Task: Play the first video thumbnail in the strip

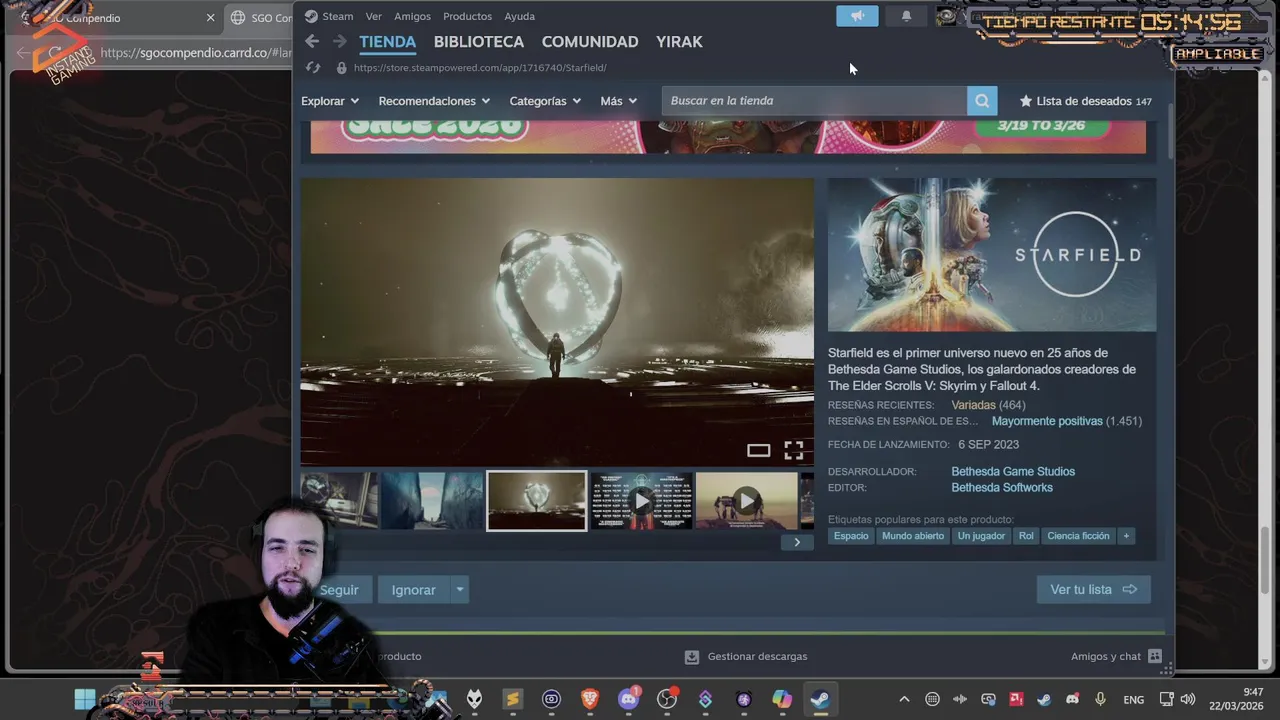Action: coord(641,501)
